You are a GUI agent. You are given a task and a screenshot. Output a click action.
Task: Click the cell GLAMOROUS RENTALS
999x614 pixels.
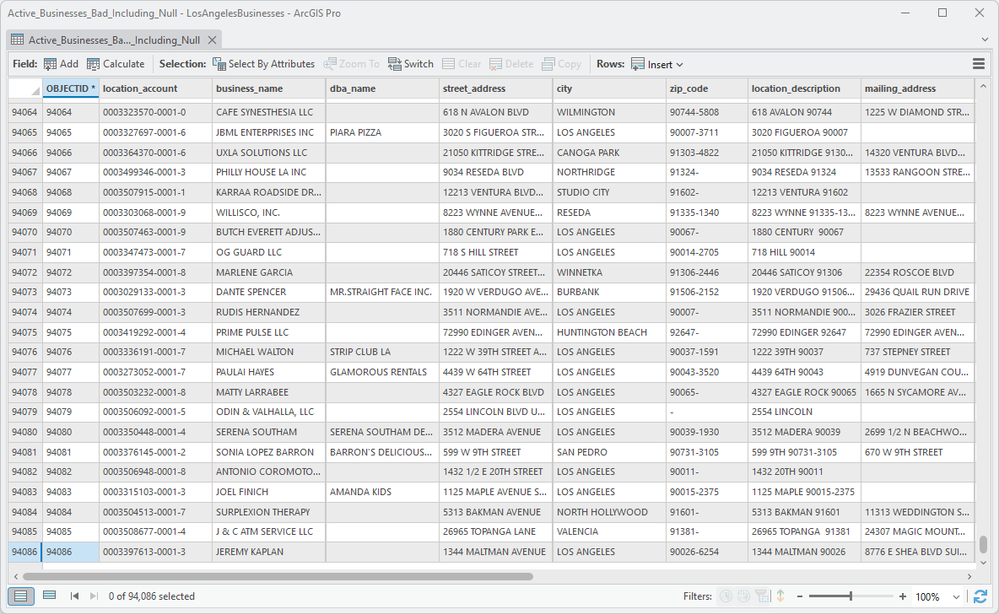coord(382,372)
